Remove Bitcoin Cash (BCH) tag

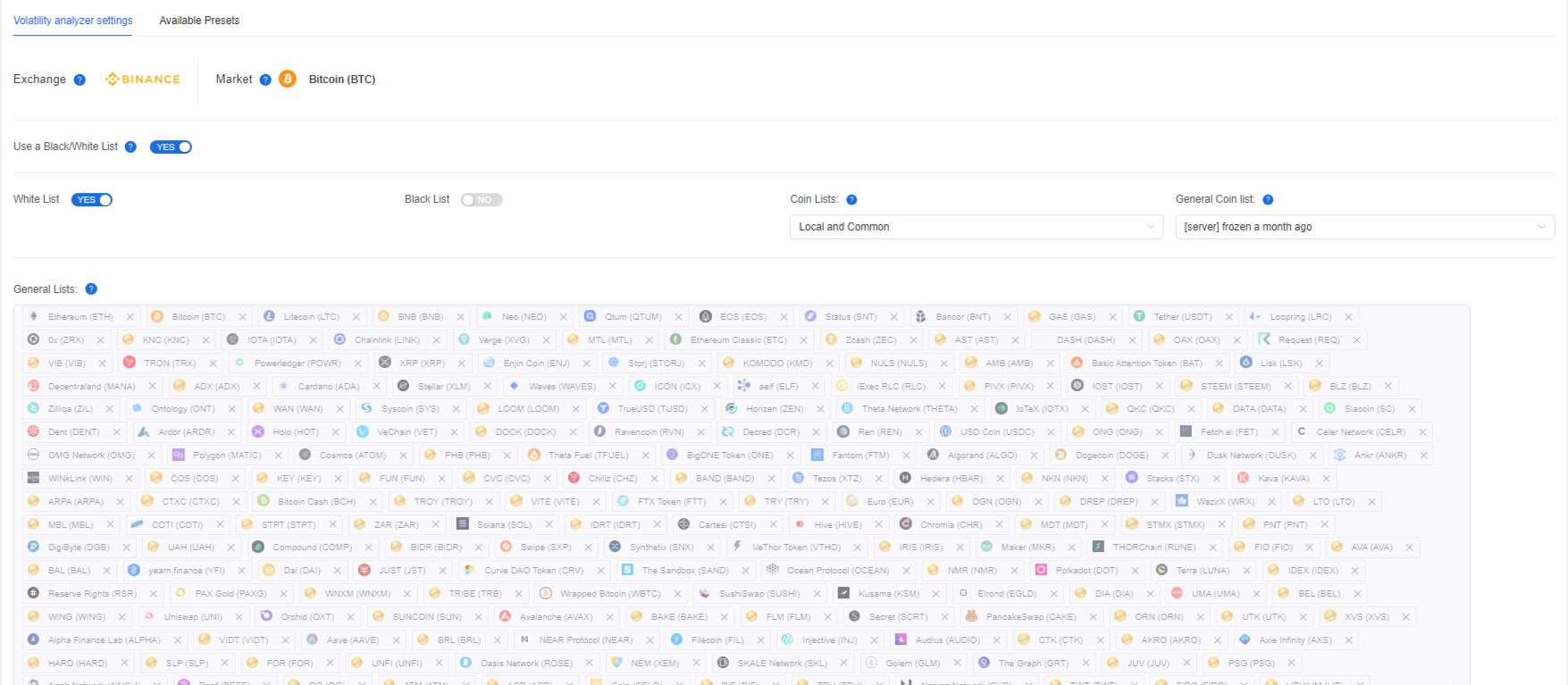pos(373,502)
